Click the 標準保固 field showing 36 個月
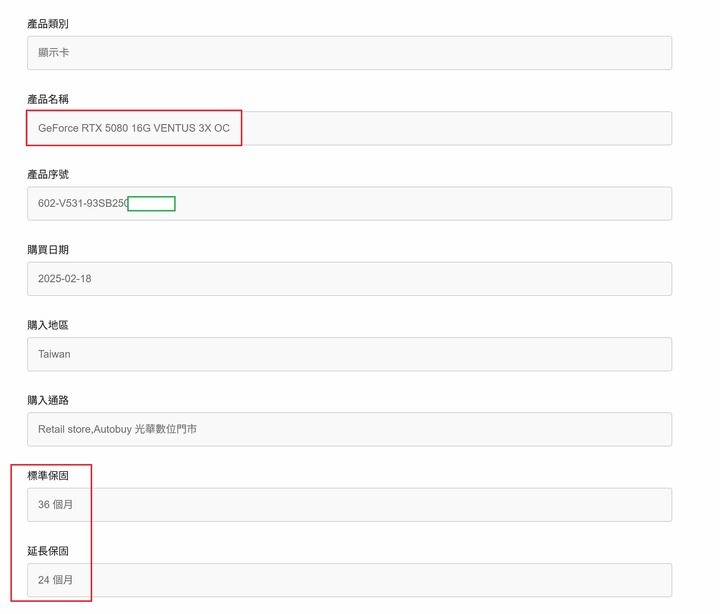Viewport: 720px width, 614px height. coord(349,505)
